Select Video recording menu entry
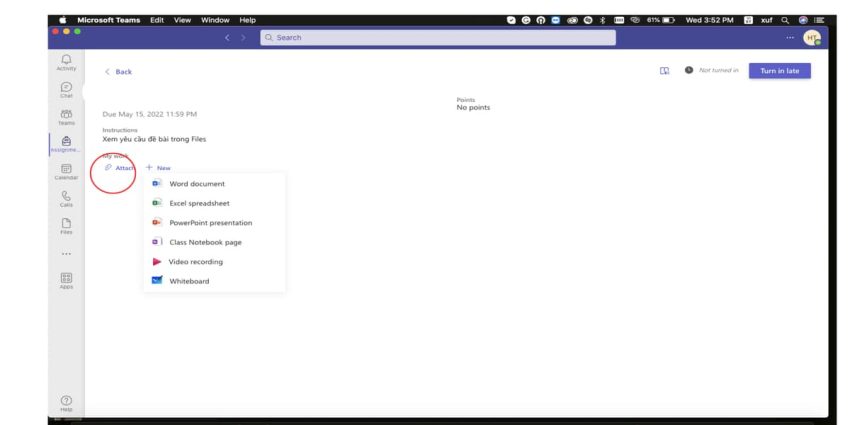Image resolution: width=850 pixels, height=425 pixels. click(x=215, y=262)
